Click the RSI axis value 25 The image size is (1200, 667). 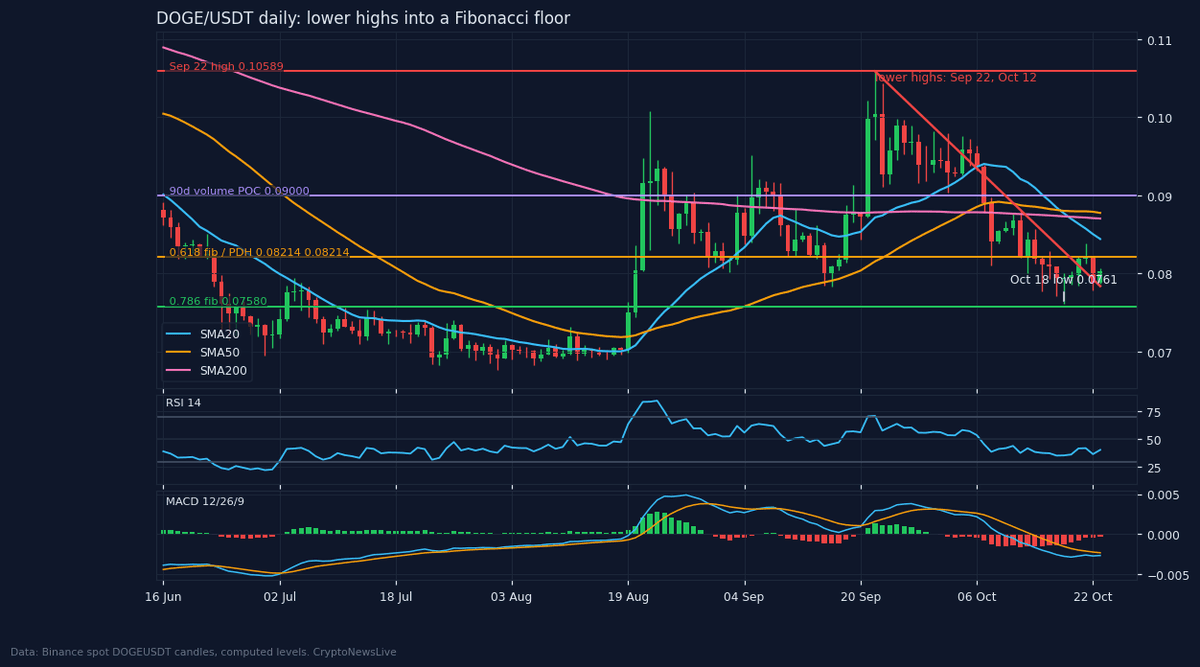coord(1153,468)
